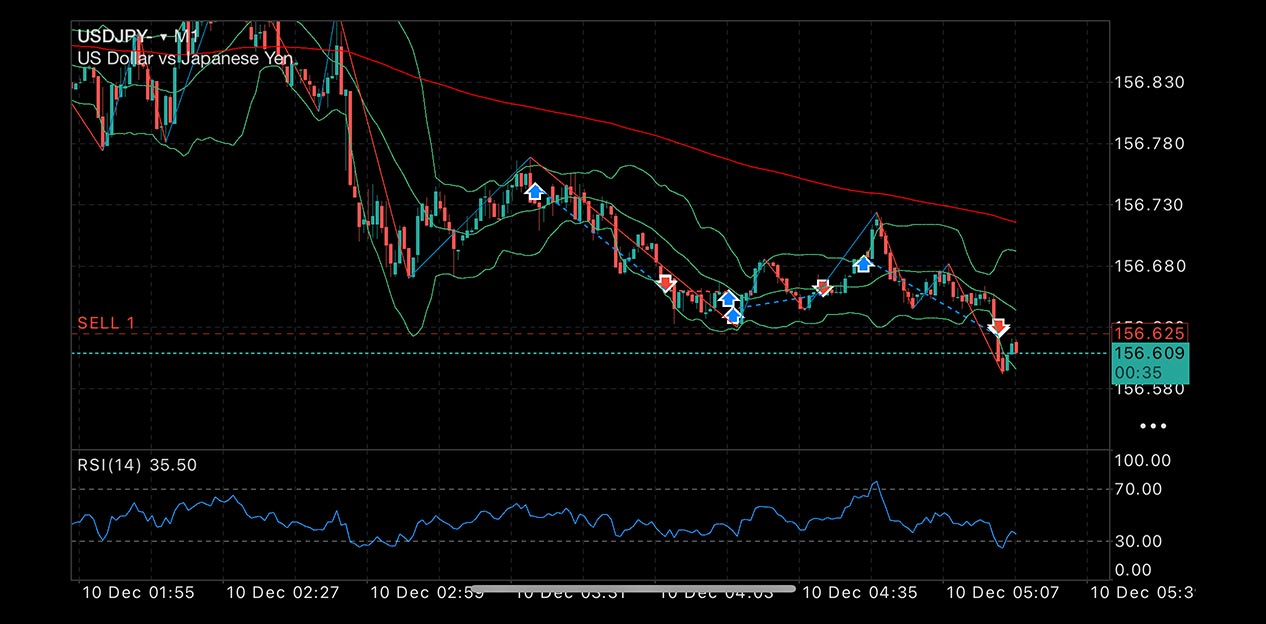Tap the US Dollar vs Japanese Yen description
This screenshot has height=624, width=1266.
[x=185, y=58]
